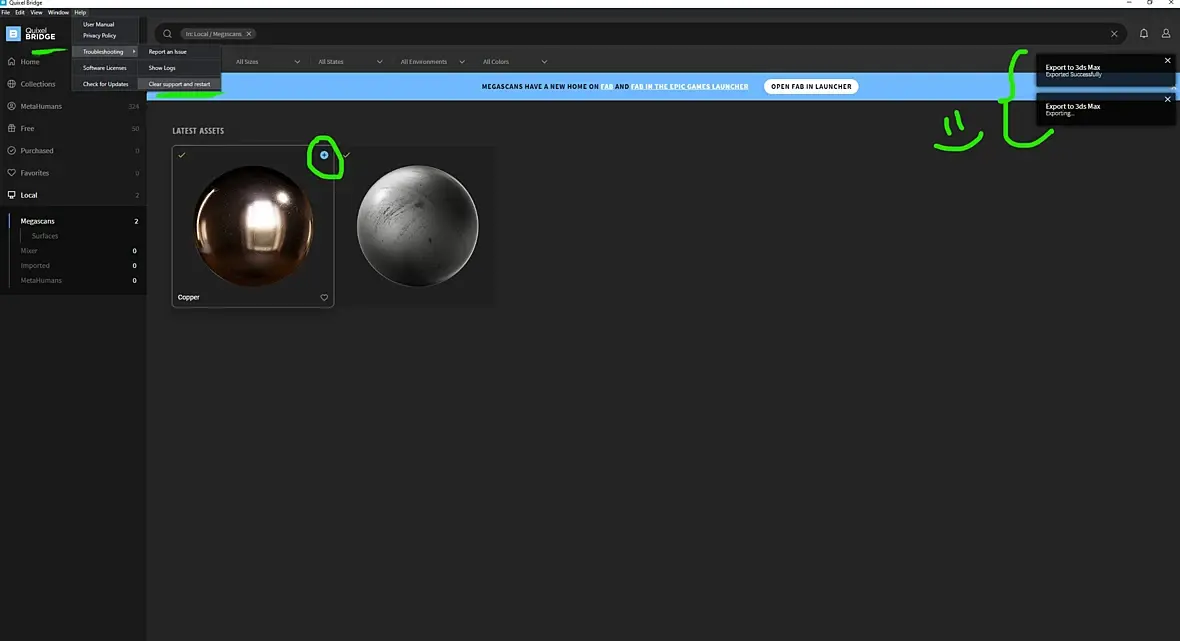Open the All Sizes dropdown
Image resolution: width=1180 pixels, height=641 pixels.
(x=267, y=62)
